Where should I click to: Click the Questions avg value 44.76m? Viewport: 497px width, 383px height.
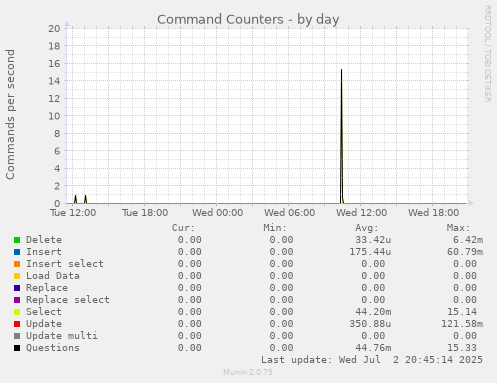point(373,348)
